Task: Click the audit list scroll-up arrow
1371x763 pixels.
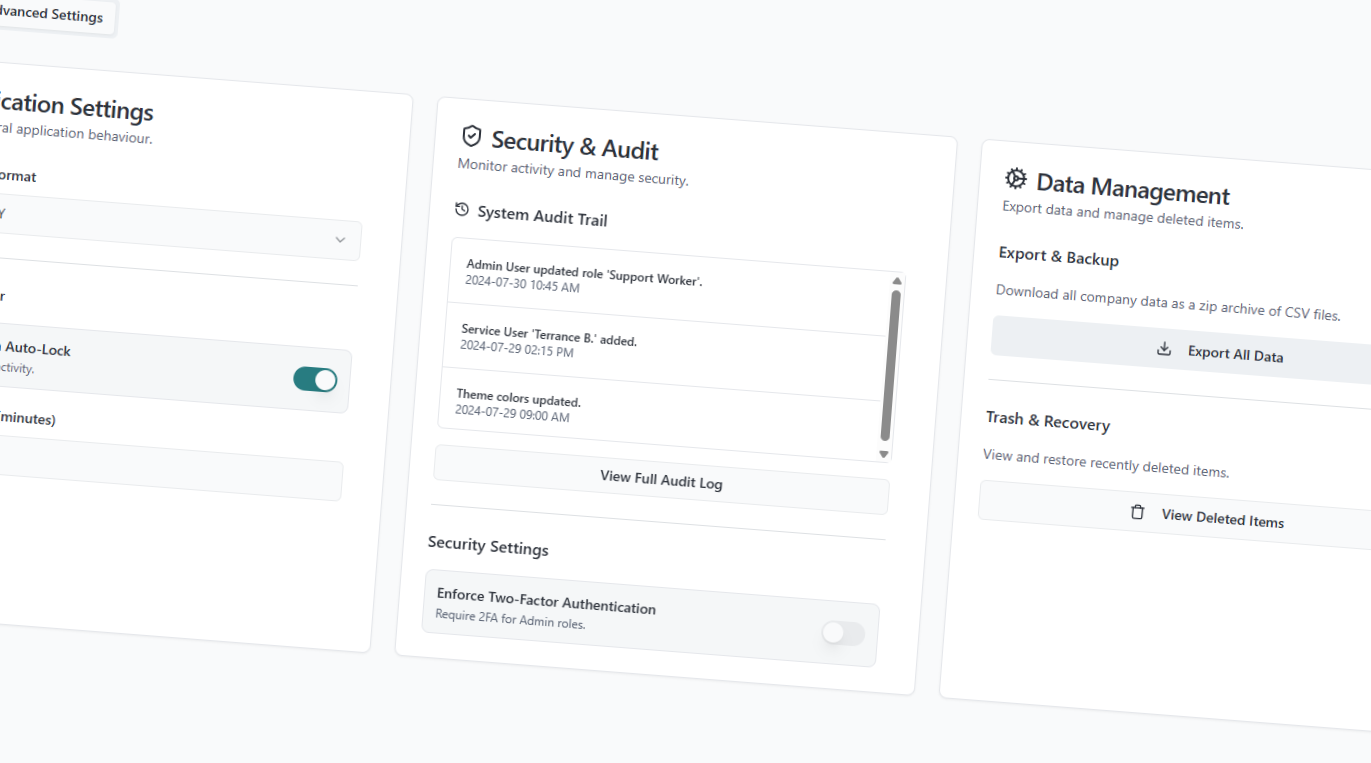Action: [x=896, y=281]
